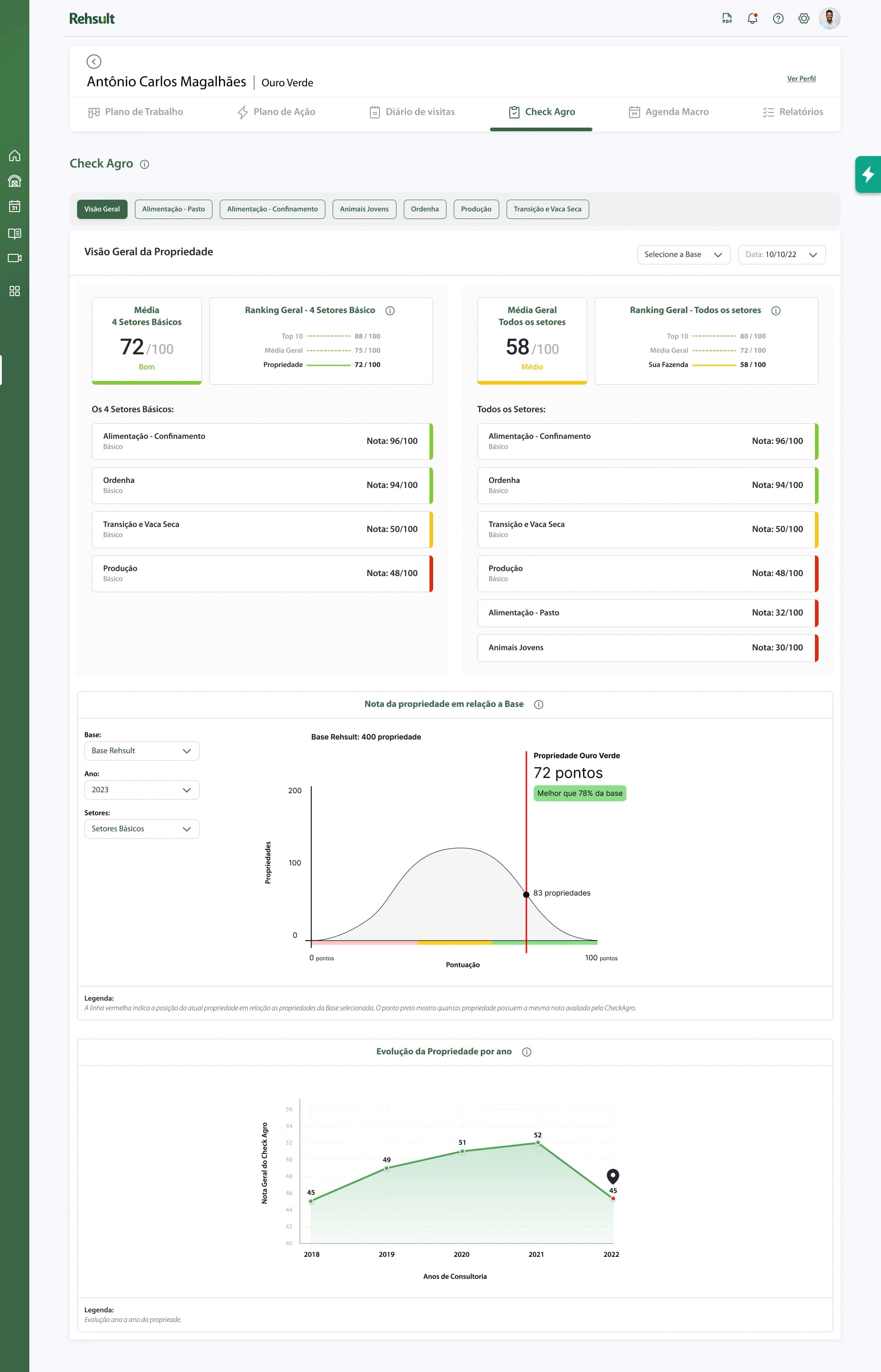Show info next to Check Agro heading

[145, 164]
